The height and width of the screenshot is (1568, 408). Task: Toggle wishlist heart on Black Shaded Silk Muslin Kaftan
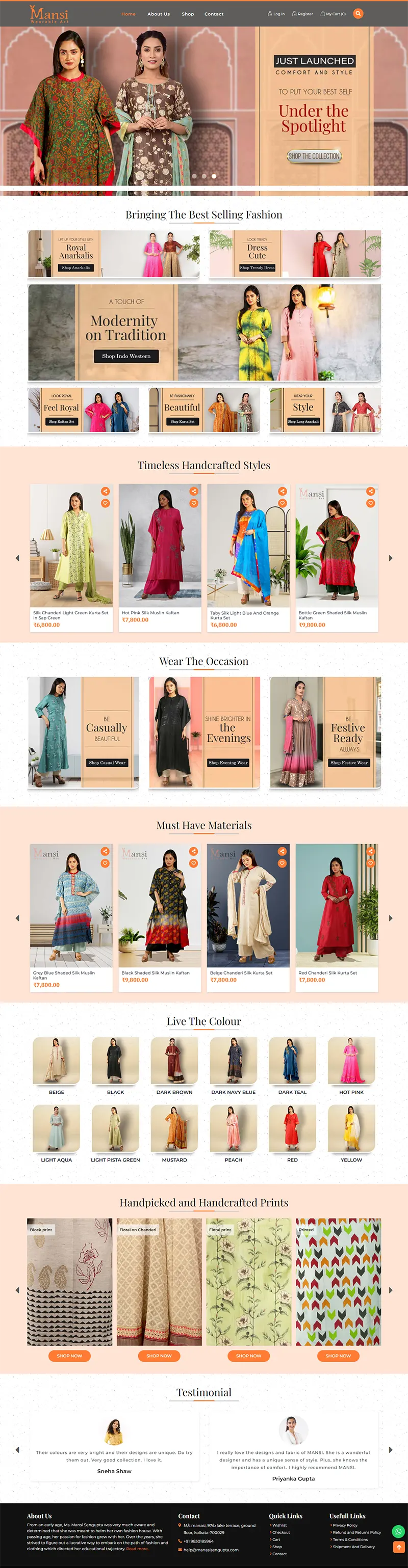click(194, 863)
